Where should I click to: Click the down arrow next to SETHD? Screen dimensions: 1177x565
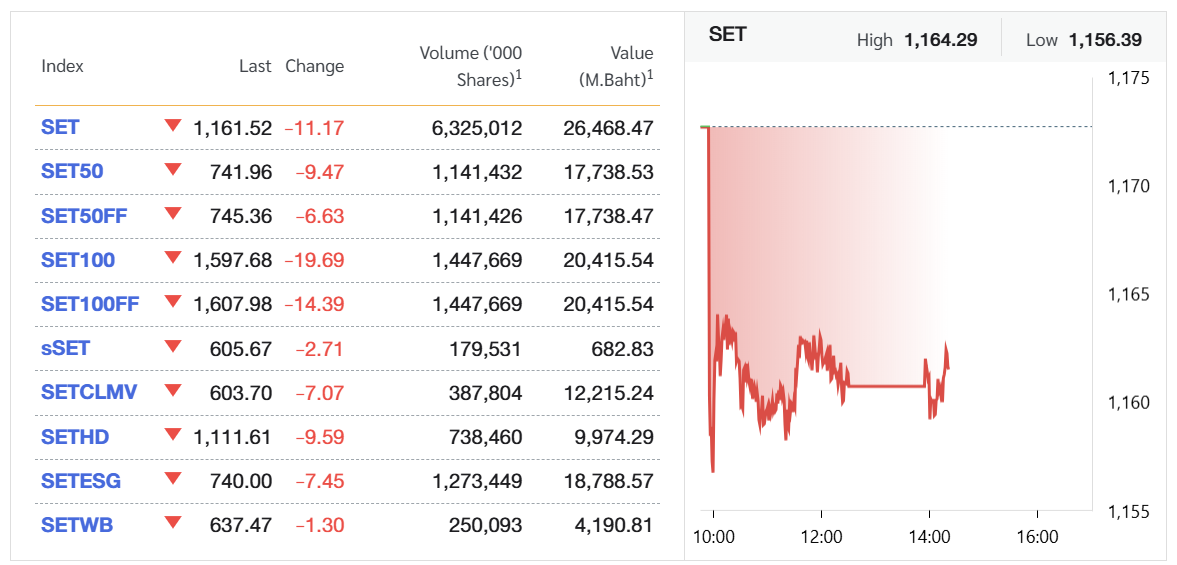click(173, 435)
